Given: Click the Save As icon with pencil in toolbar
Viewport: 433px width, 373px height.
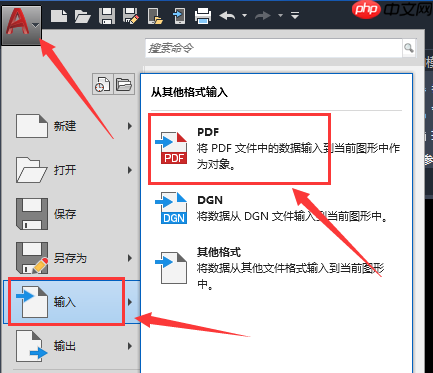Looking at the screenshot, I should point(131,16).
